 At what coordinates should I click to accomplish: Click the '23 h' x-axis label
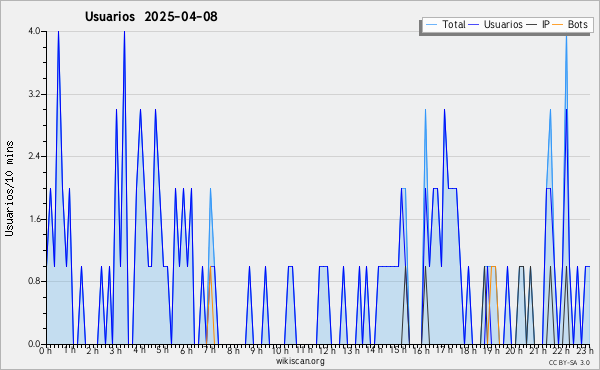pos(585,351)
